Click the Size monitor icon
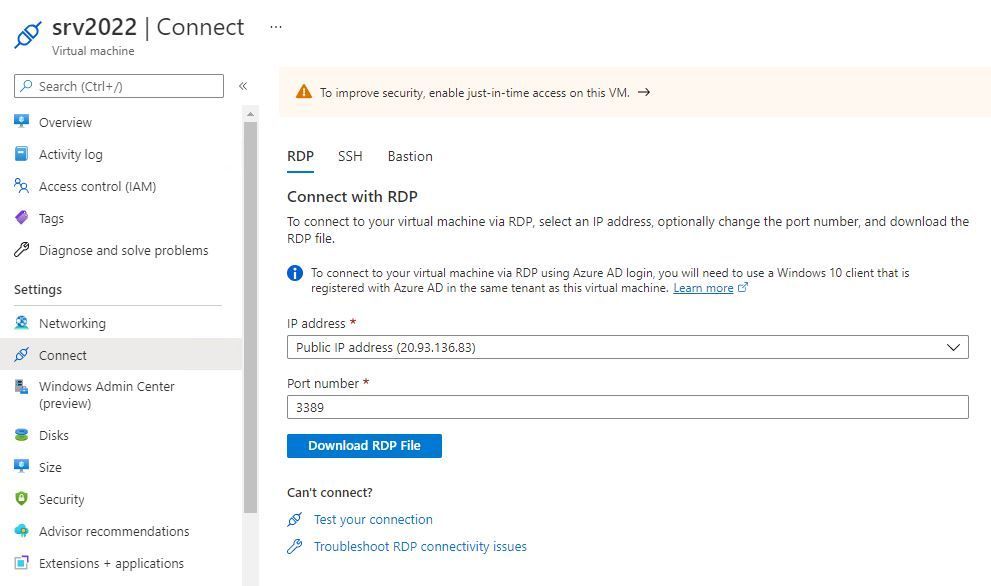 click(x=21, y=467)
